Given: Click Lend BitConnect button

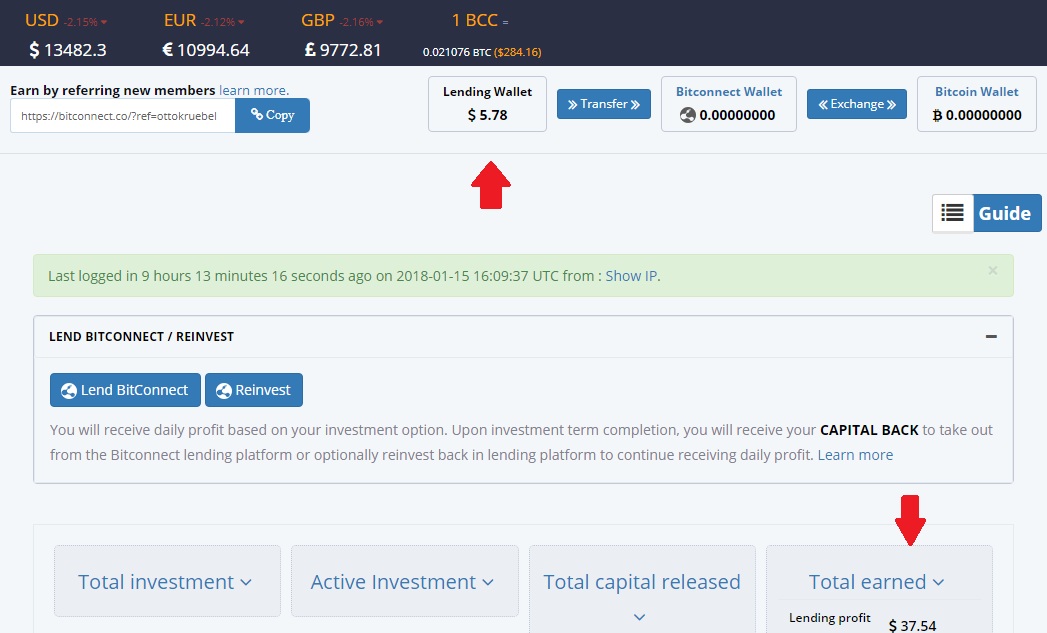Looking at the screenshot, I should click(126, 390).
